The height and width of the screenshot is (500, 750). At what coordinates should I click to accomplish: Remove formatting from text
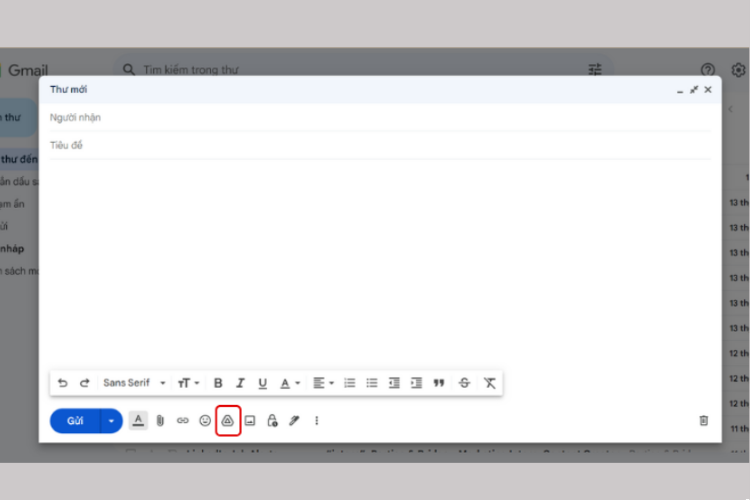tap(490, 383)
